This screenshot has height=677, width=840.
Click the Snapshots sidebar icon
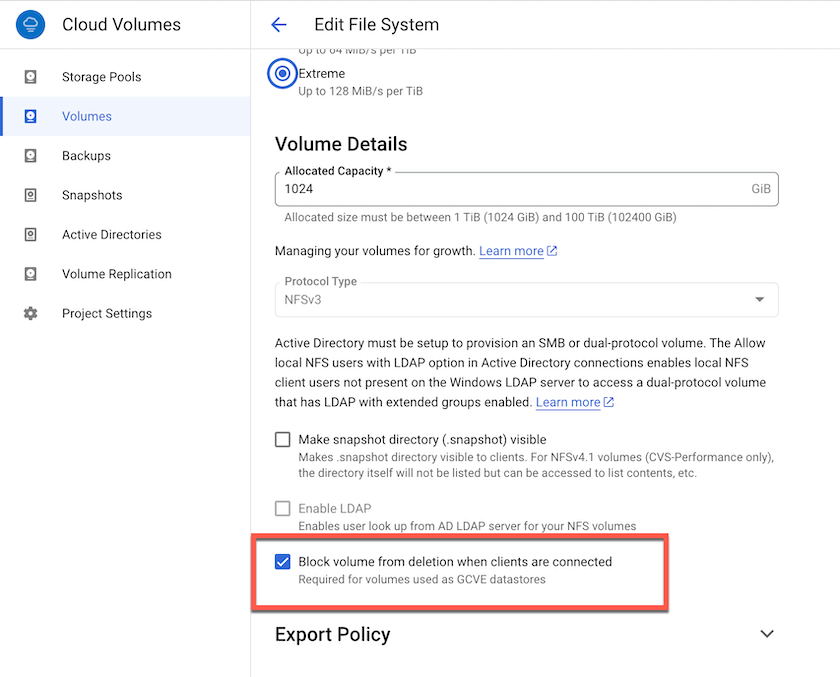31,195
